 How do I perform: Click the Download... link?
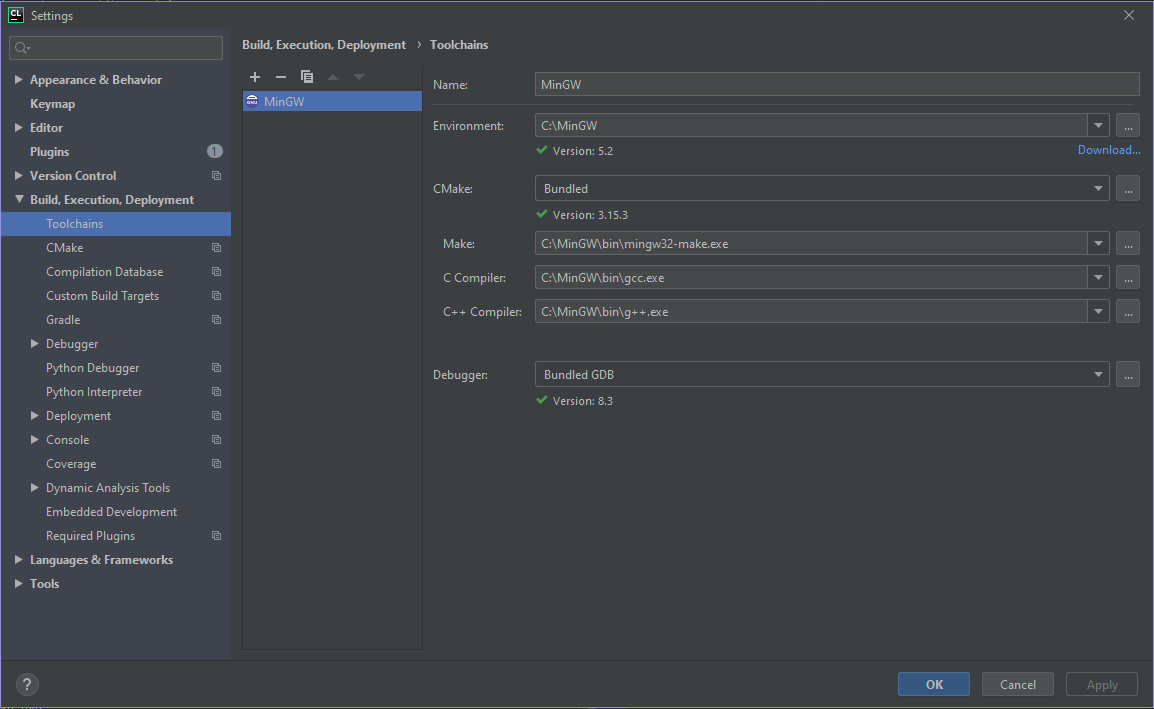[x=1108, y=148]
